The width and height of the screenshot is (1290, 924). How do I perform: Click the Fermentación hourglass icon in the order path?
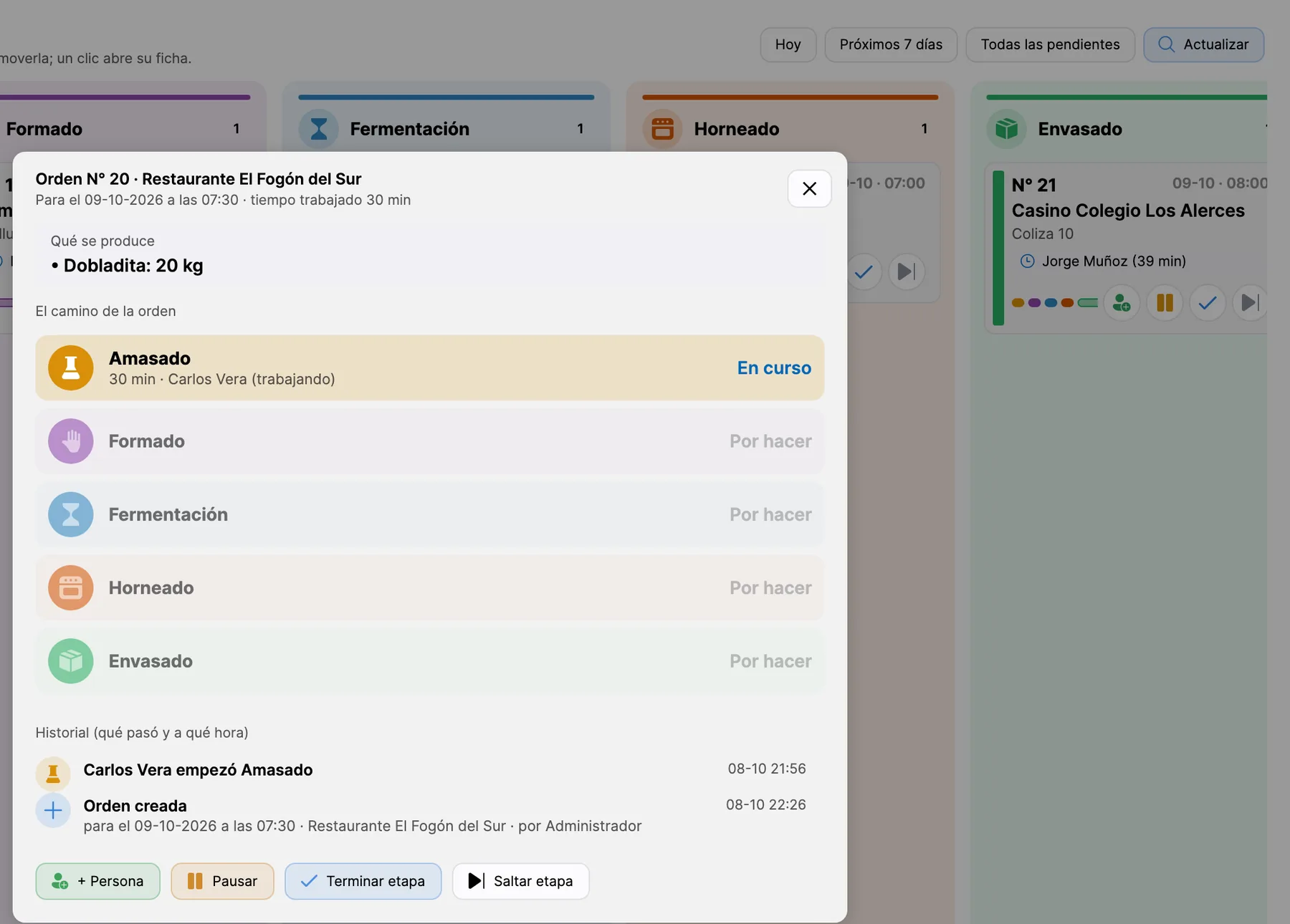point(70,514)
